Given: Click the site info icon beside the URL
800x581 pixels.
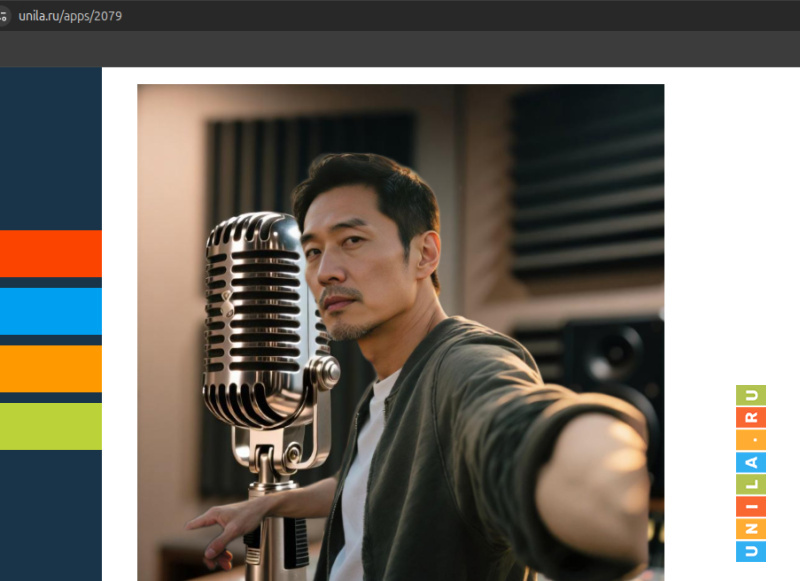Looking at the screenshot, I should [3, 16].
